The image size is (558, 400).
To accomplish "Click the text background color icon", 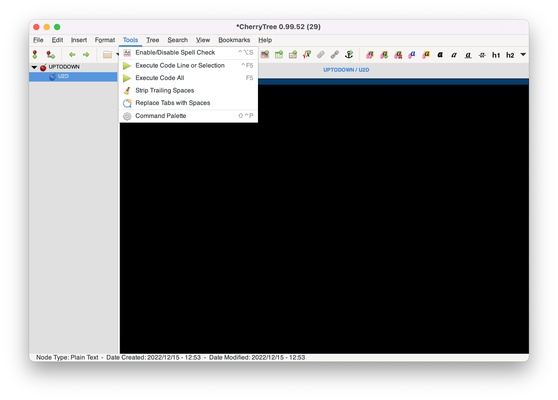I will tap(426, 55).
